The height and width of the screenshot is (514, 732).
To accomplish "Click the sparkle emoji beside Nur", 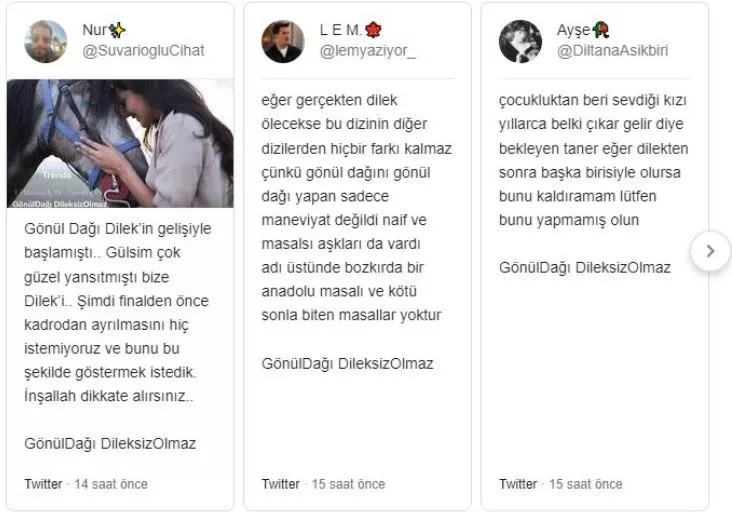I will (117, 30).
